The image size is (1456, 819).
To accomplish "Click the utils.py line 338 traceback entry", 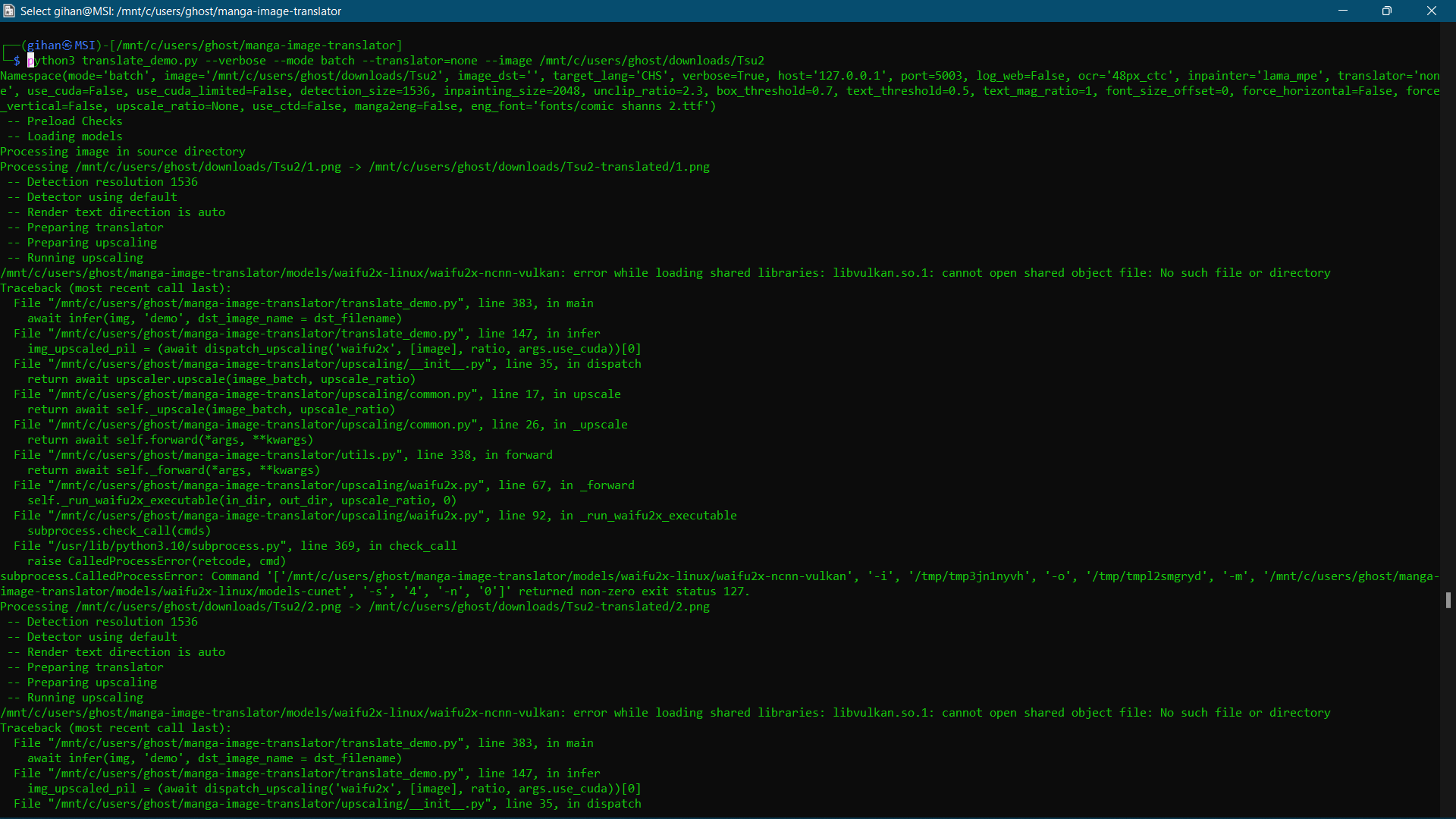I will tap(283, 455).
